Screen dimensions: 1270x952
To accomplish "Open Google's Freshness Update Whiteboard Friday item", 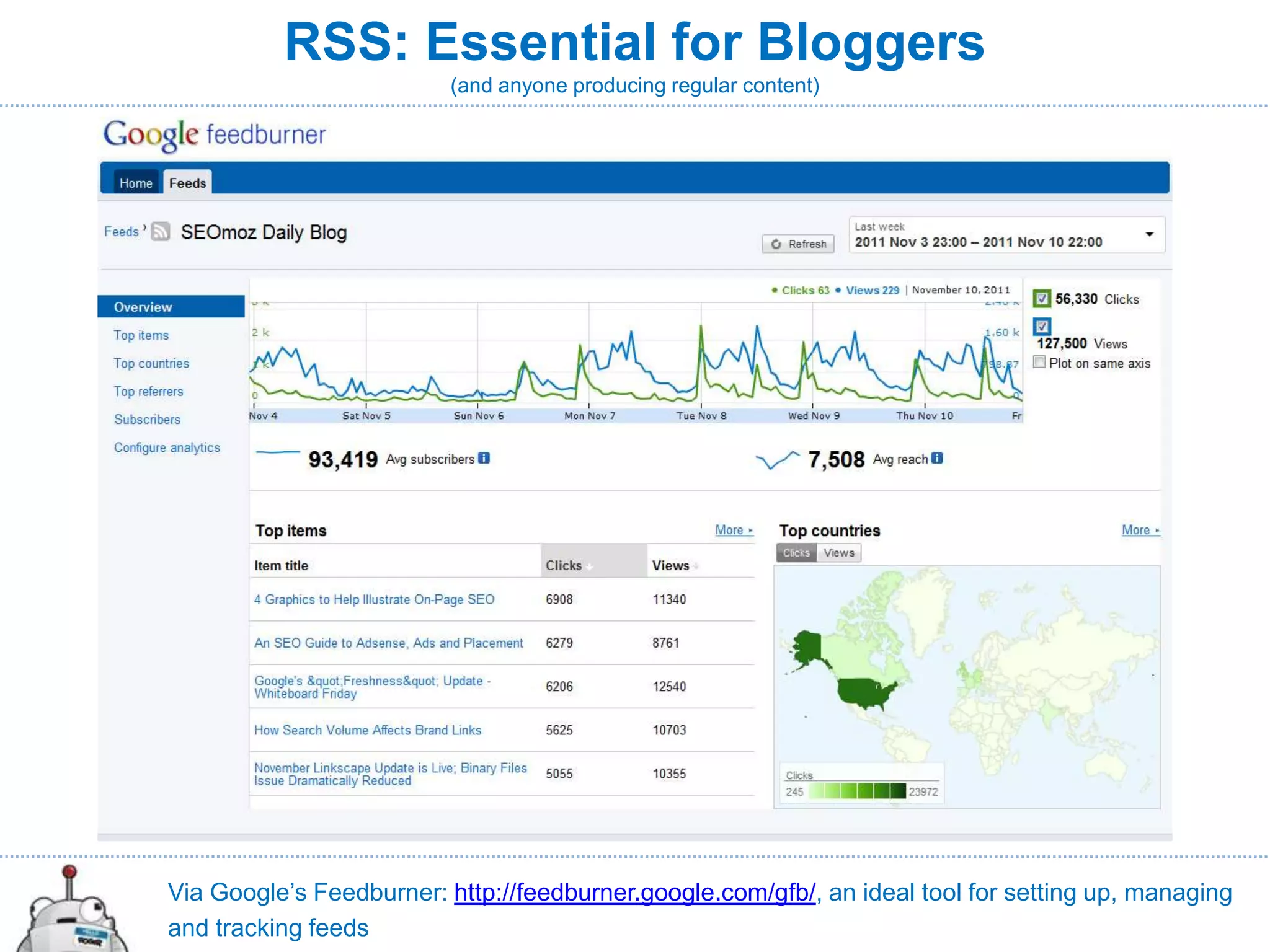I will (372, 687).
